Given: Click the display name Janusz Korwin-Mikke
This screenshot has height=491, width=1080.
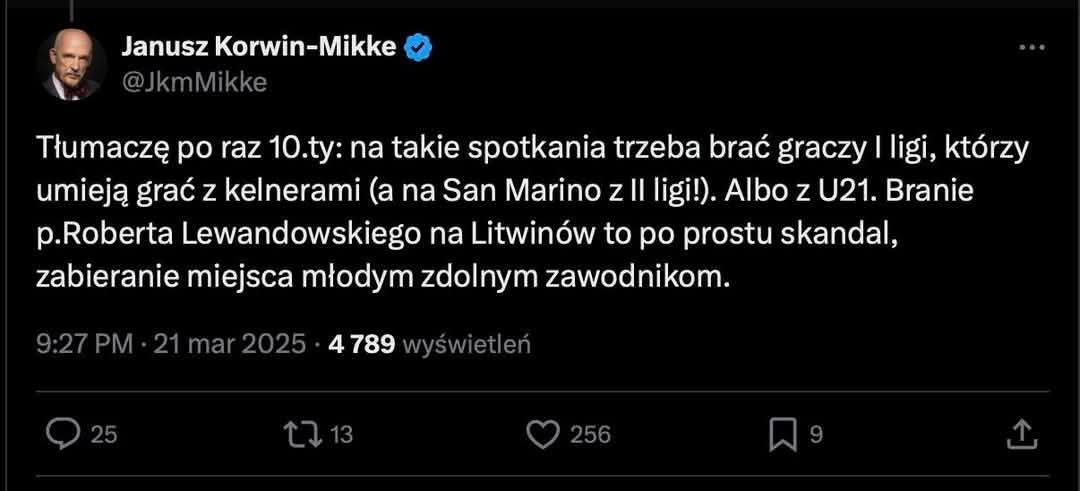Looking at the screenshot, I should (x=258, y=48).
